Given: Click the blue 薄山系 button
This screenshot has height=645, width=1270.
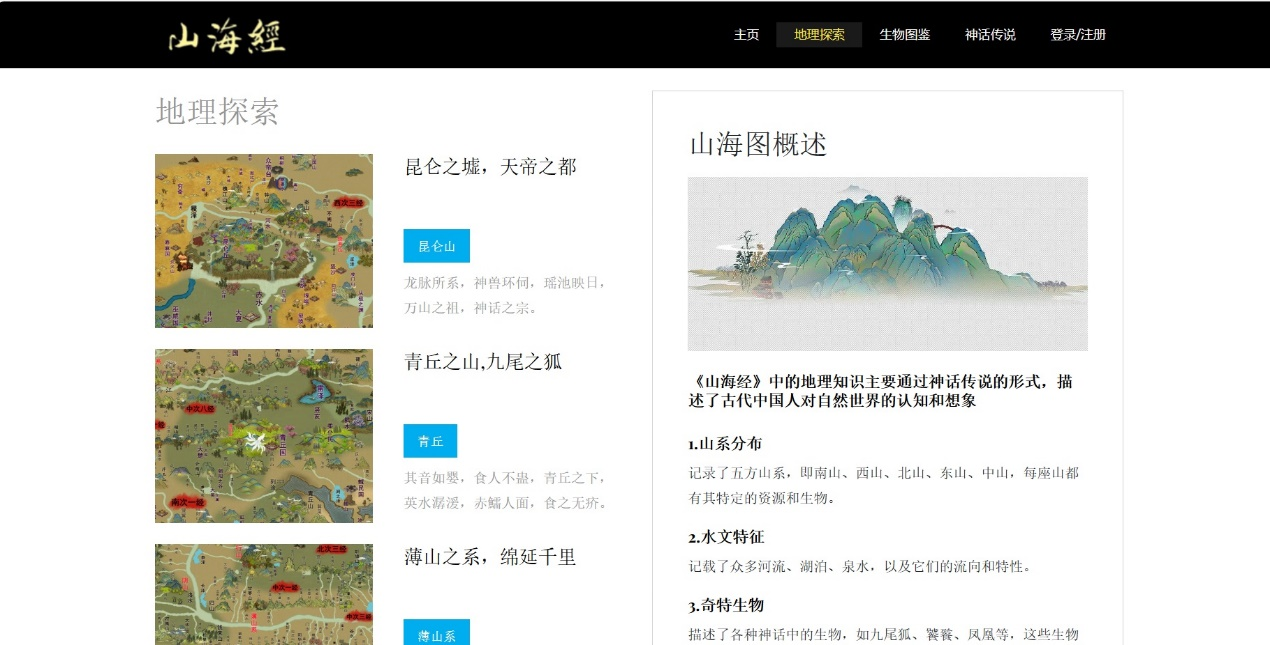Looking at the screenshot, I should click(436, 634).
